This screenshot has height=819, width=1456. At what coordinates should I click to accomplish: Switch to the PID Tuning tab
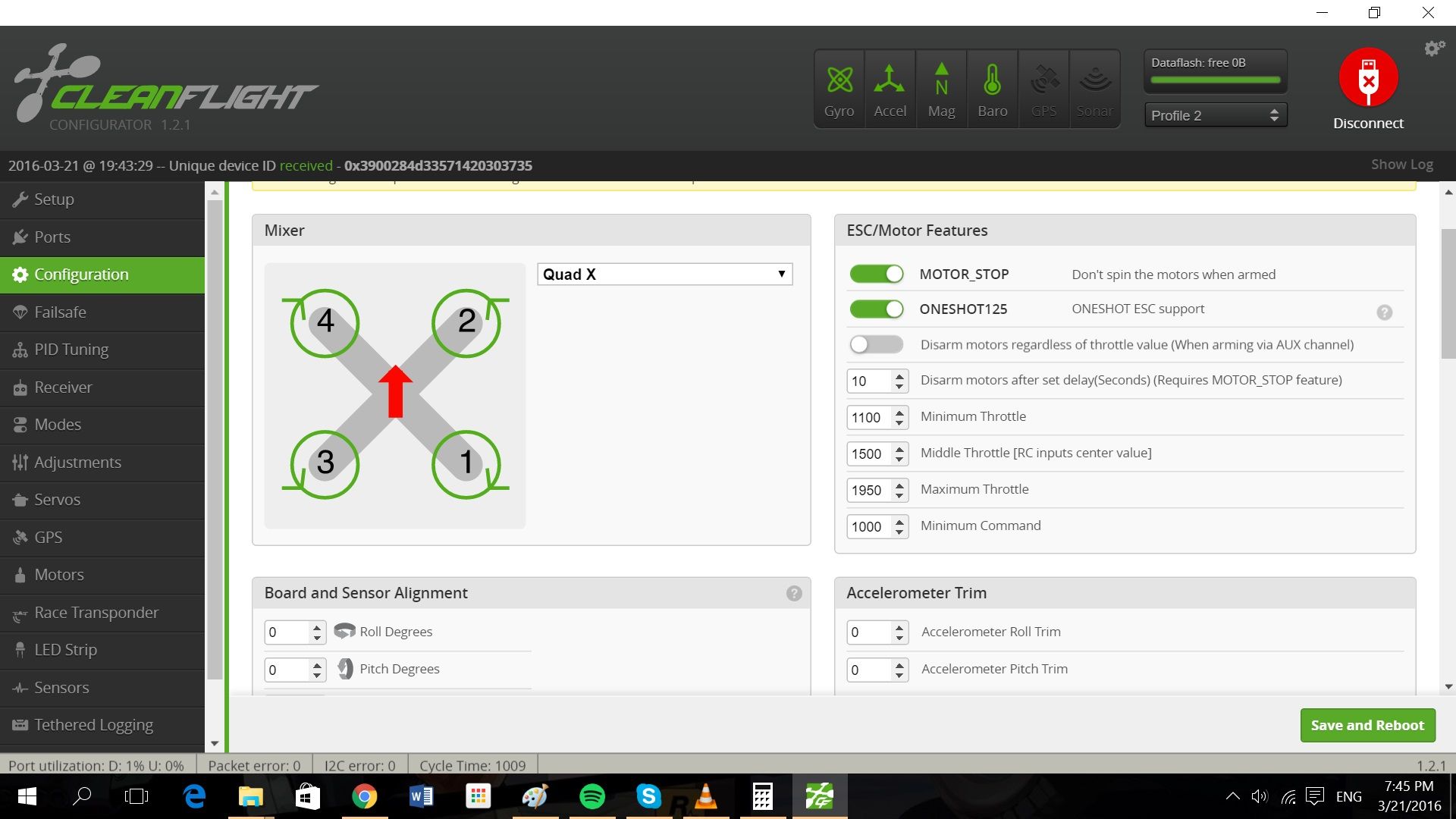click(x=71, y=350)
